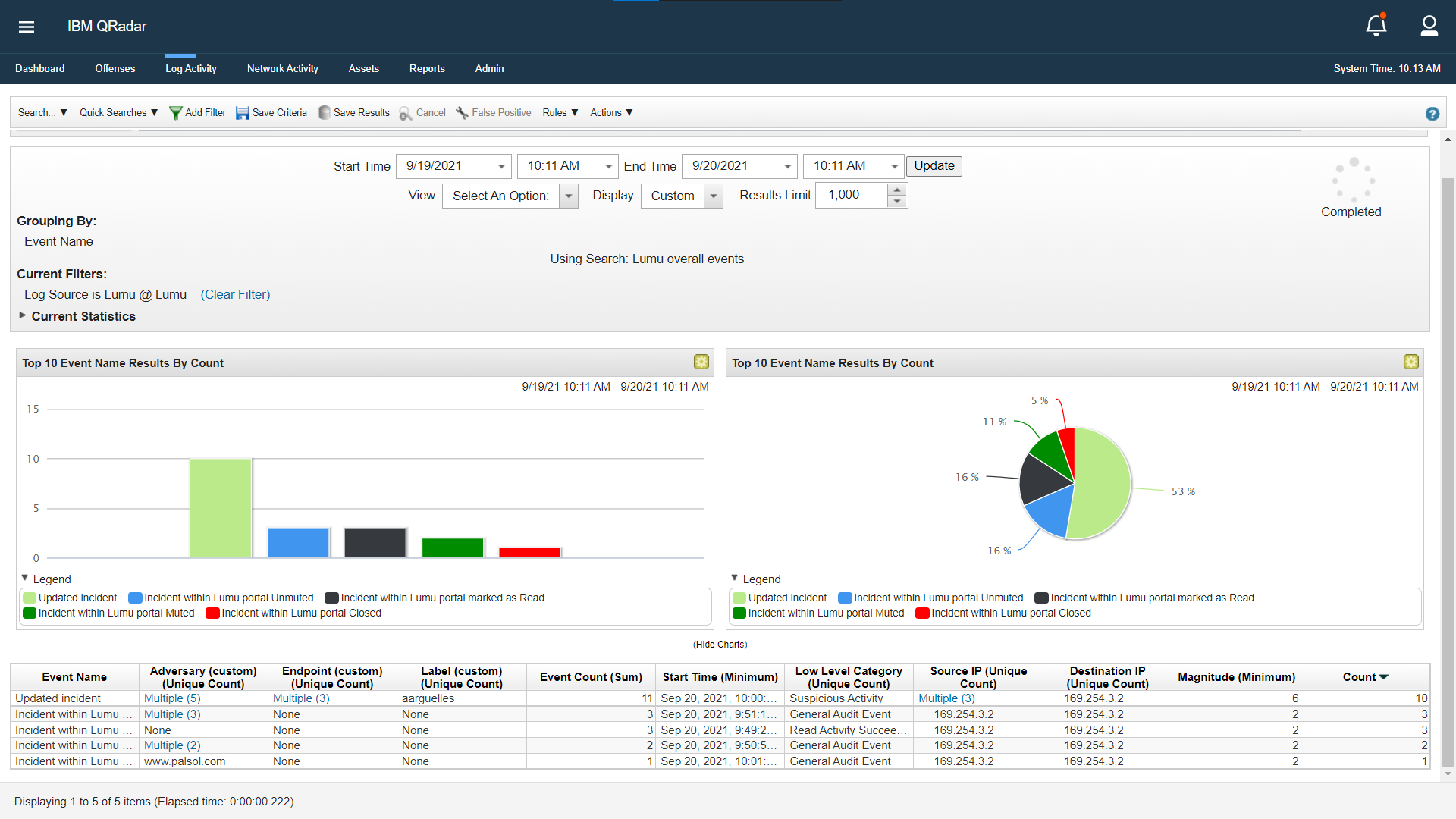The image size is (1456, 819).
Task: Open the notifications bell
Action: 1376,25
